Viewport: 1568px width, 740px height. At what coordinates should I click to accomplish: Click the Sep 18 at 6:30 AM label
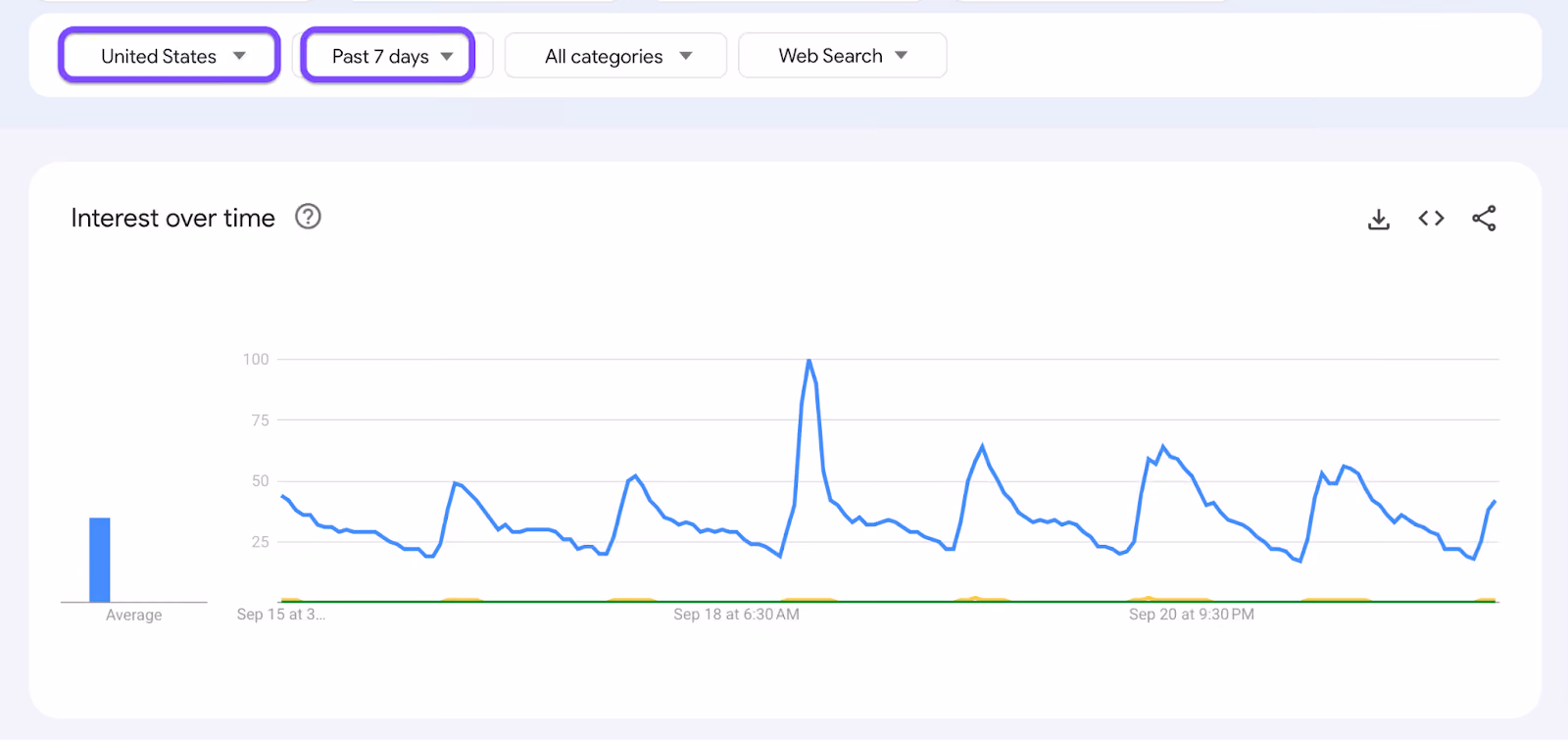tap(736, 615)
